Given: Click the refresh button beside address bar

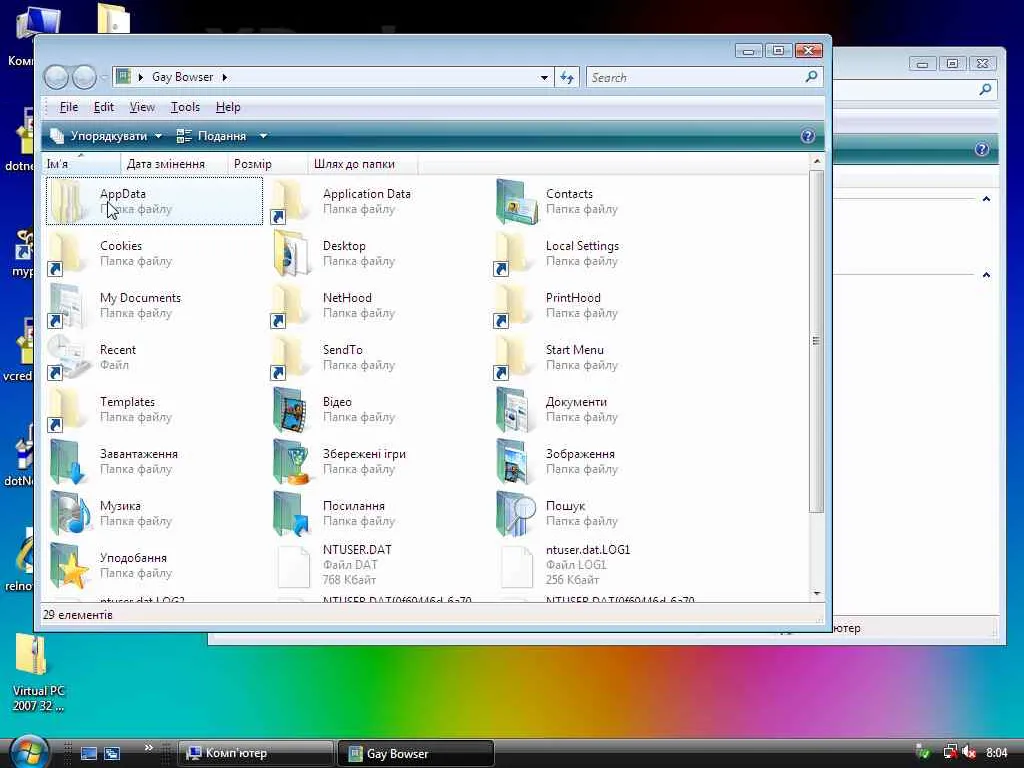Looking at the screenshot, I should pos(567,78).
